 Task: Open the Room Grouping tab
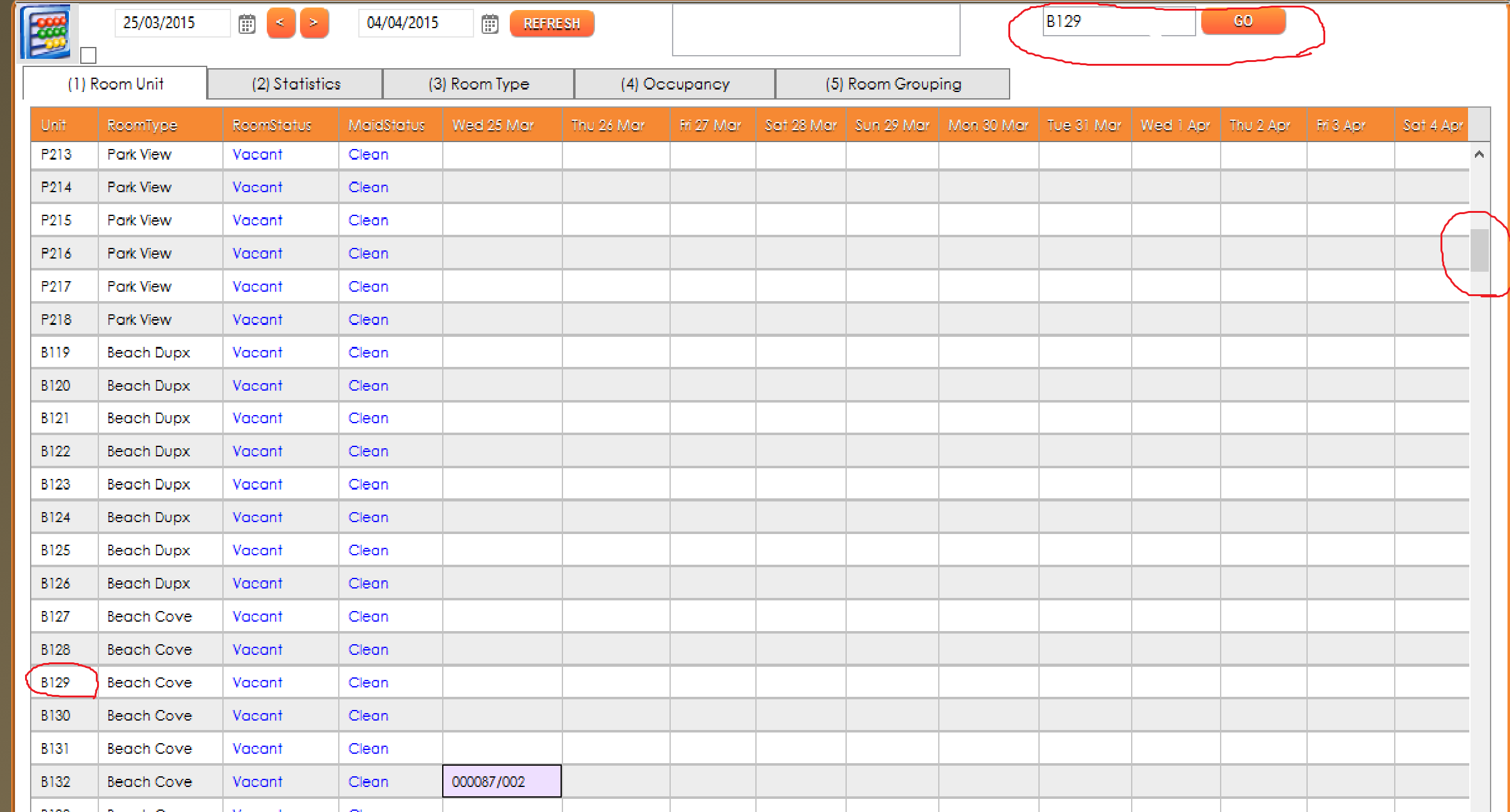point(892,84)
